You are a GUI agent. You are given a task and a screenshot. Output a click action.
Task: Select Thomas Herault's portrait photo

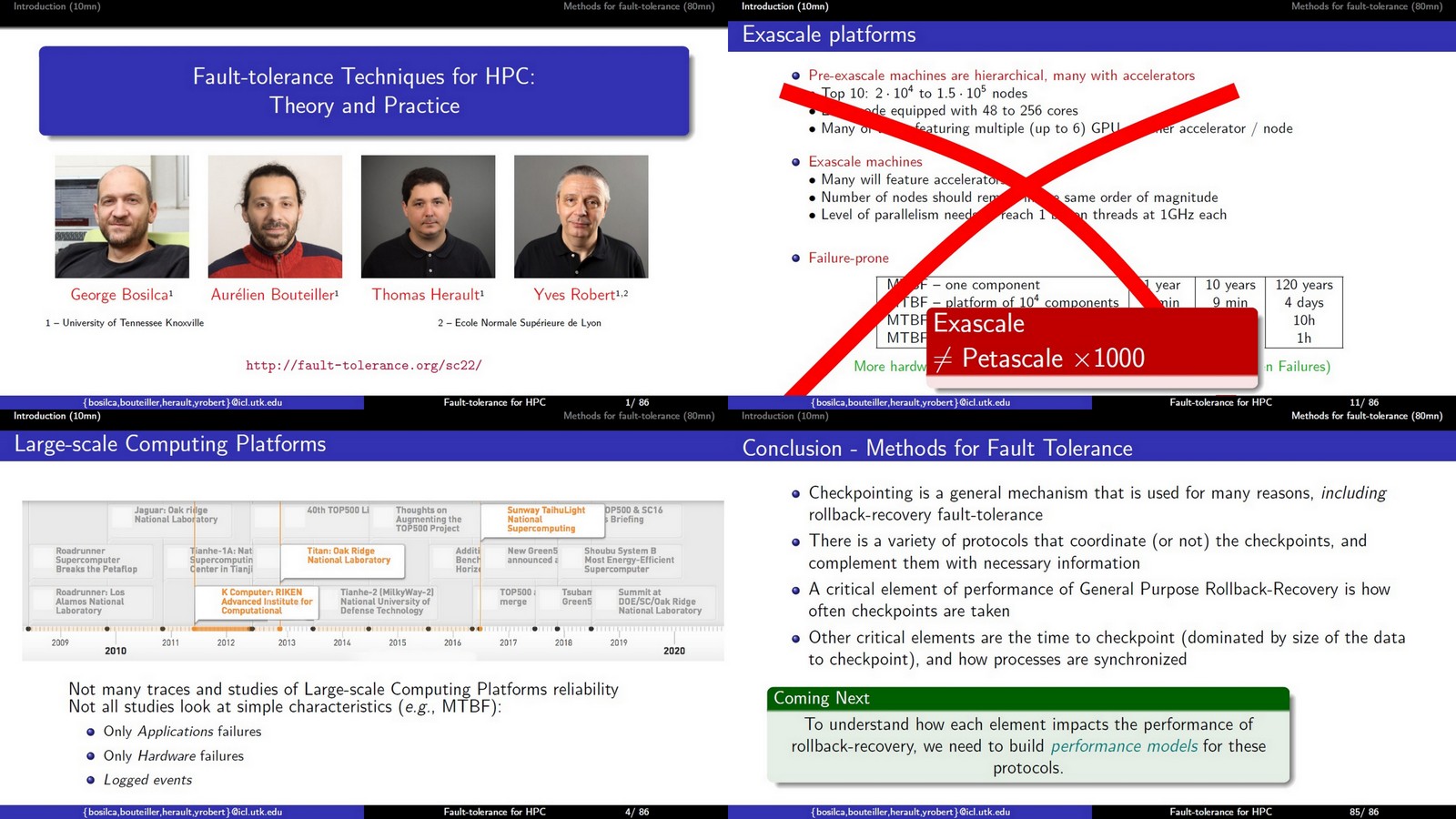coord(428,217)
